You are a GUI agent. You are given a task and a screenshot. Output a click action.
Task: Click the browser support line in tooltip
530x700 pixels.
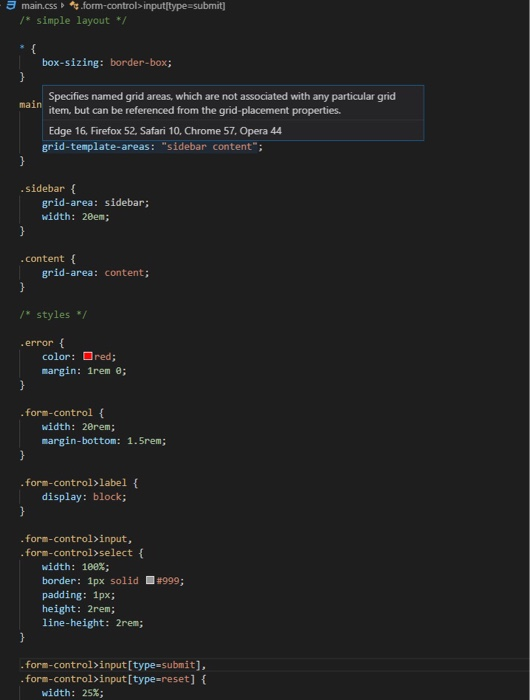click(165, 131)
